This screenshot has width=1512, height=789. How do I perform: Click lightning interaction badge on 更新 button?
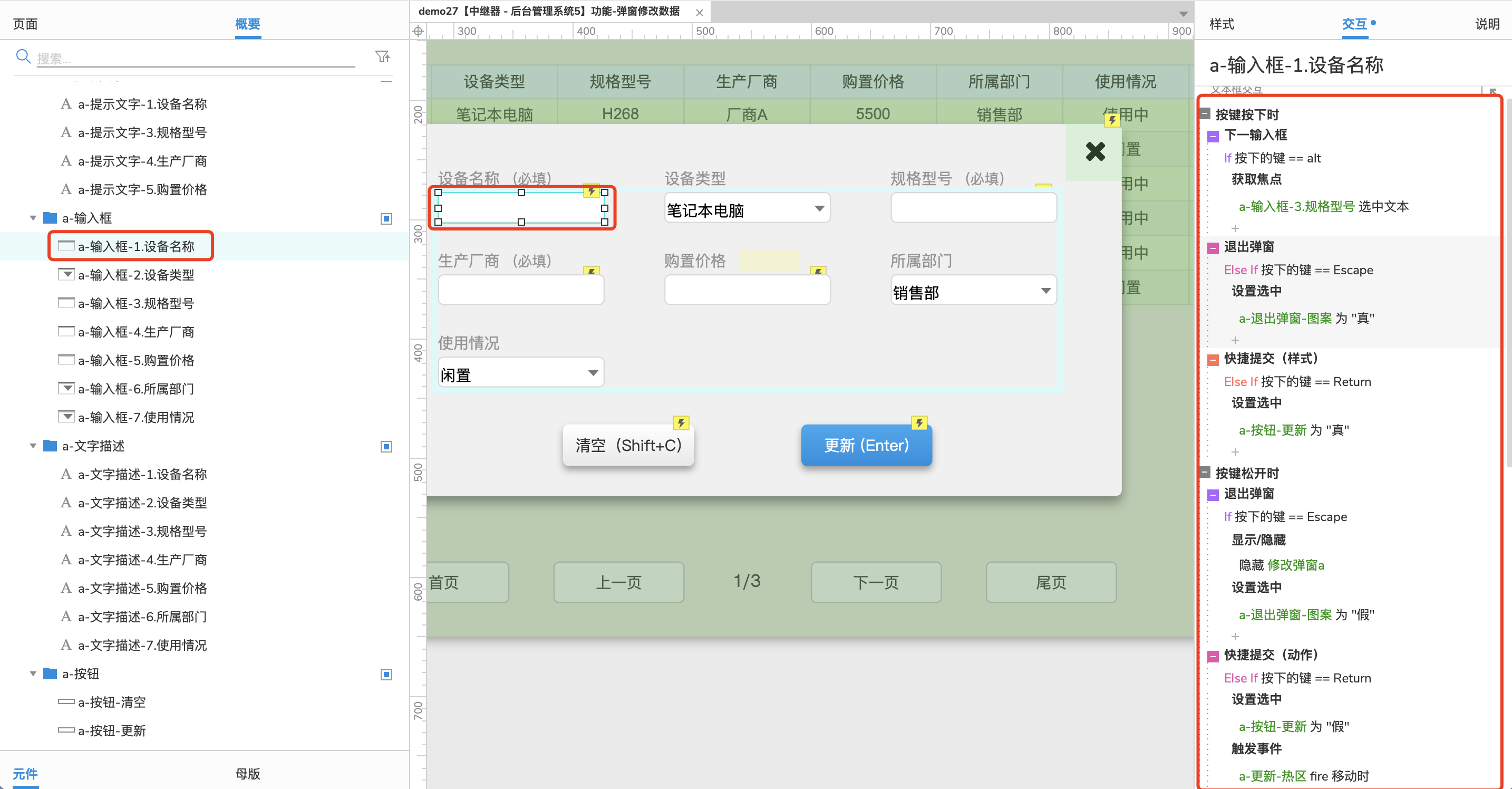[x=919, y=422]
